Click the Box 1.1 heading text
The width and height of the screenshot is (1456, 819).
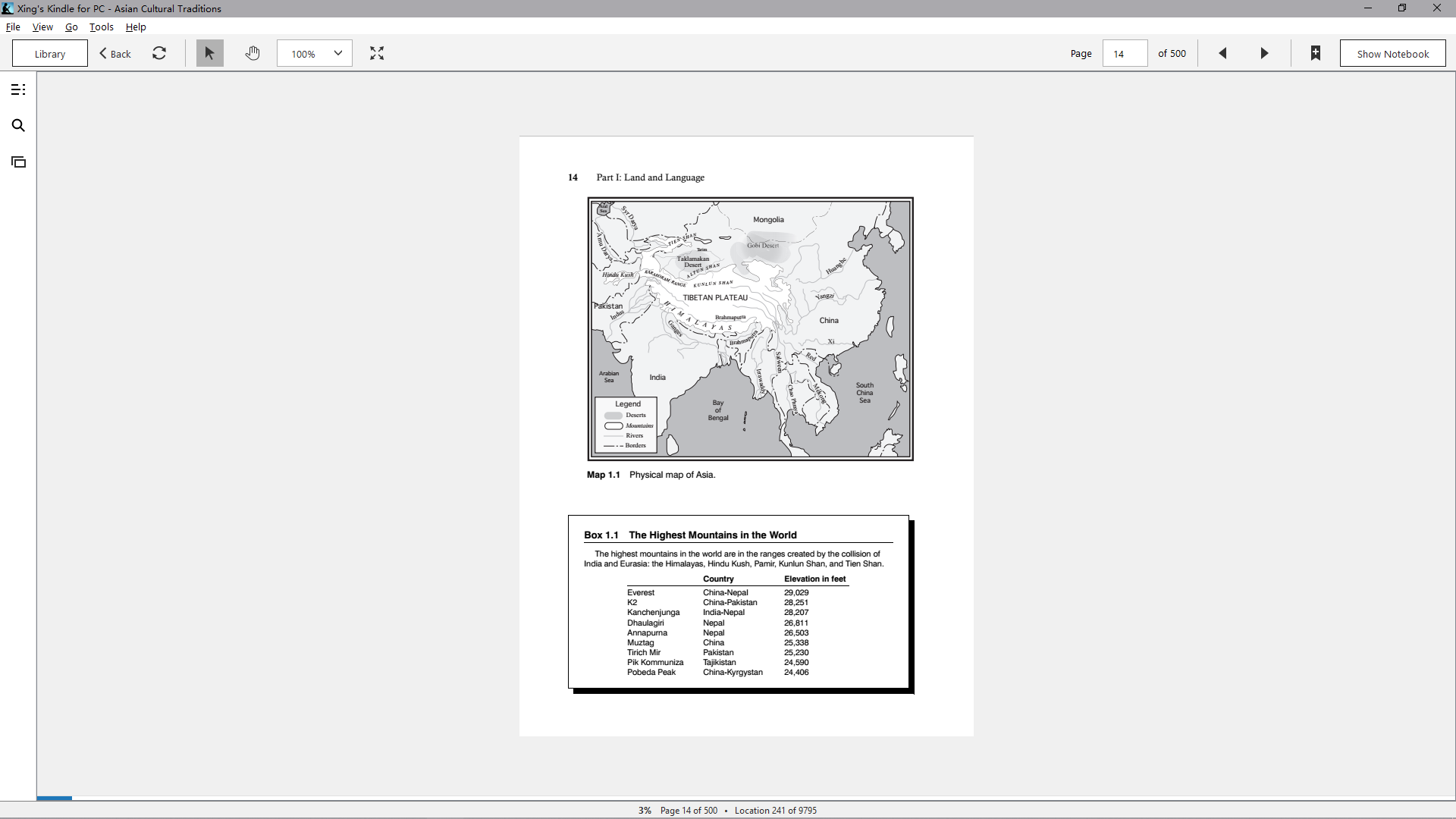tap(690, 535)
